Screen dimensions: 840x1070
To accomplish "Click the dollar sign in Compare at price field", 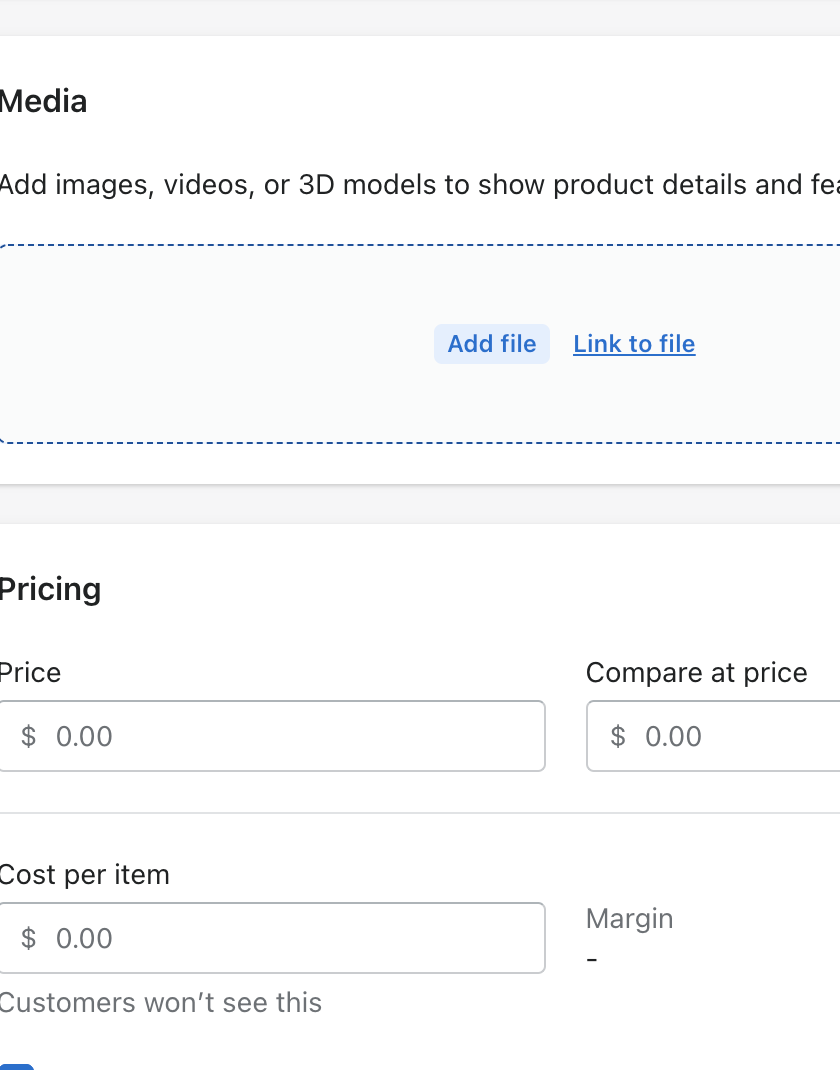I will tap(618, 736).
